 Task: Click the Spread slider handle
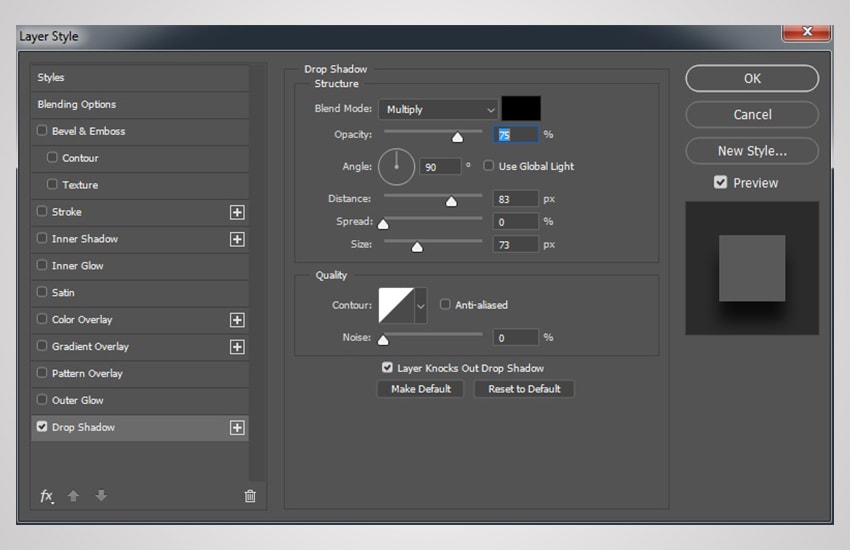coord(383,224)
